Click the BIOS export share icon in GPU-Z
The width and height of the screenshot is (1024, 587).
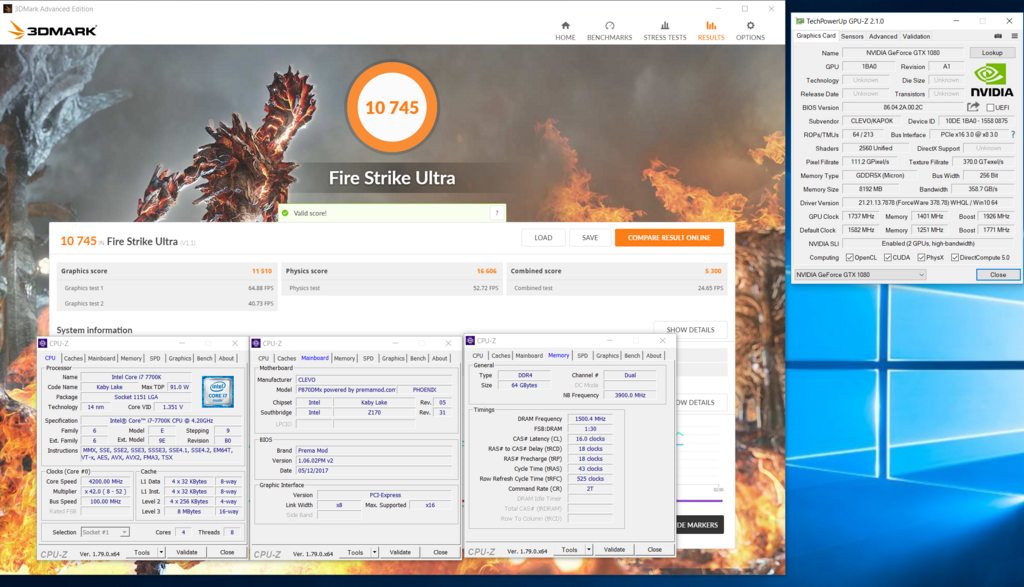pyautogui.click(x=973, y=107)
